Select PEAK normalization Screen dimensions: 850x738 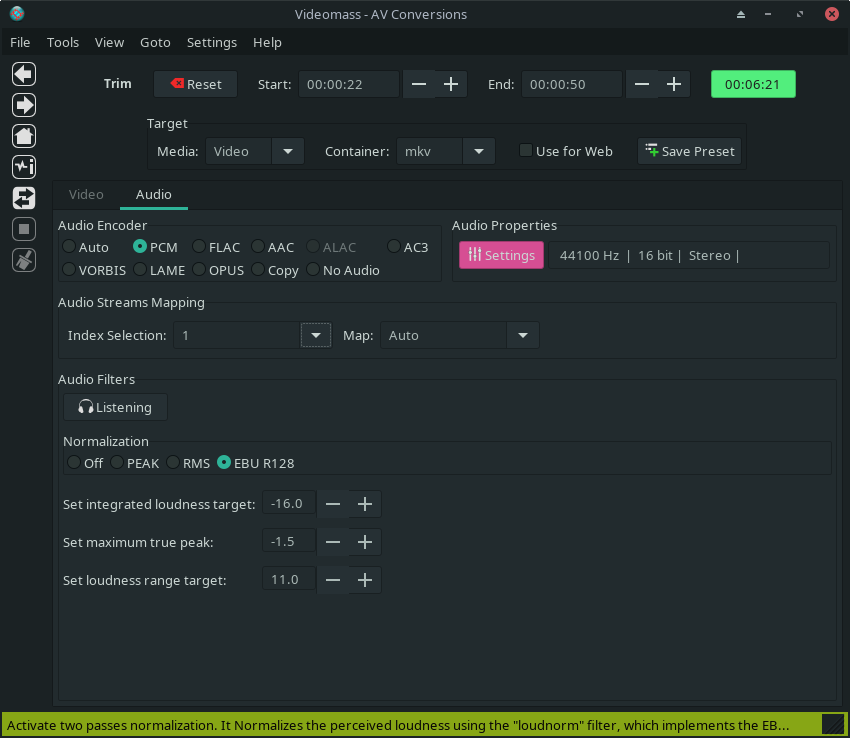[135, 463]
